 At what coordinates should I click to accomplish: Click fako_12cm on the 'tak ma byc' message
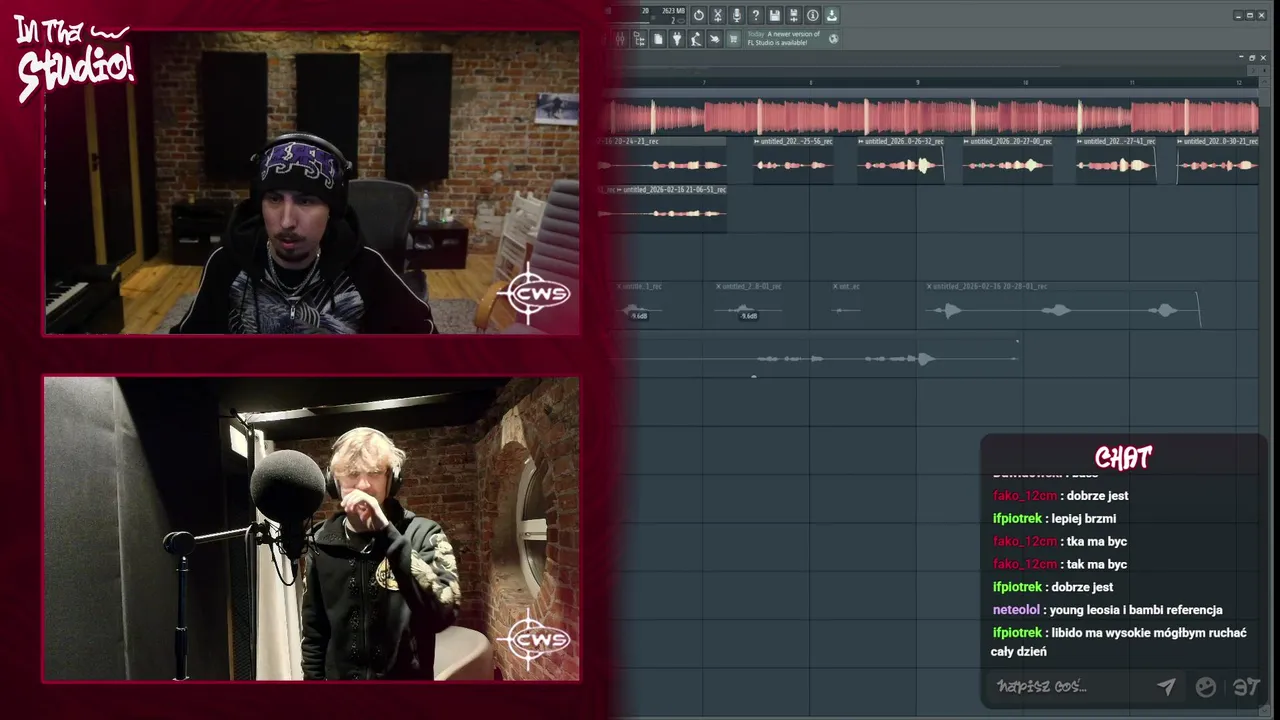pos(1025,564)
